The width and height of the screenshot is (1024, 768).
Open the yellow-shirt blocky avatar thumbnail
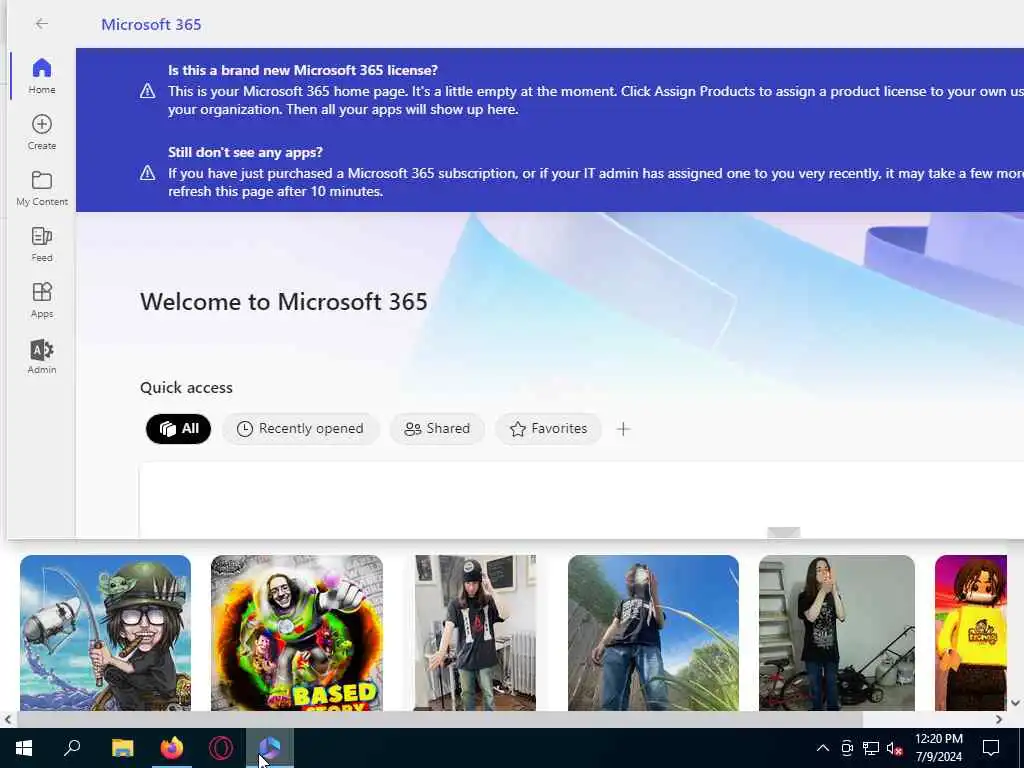pyautogui.click(x=970, y=632)
